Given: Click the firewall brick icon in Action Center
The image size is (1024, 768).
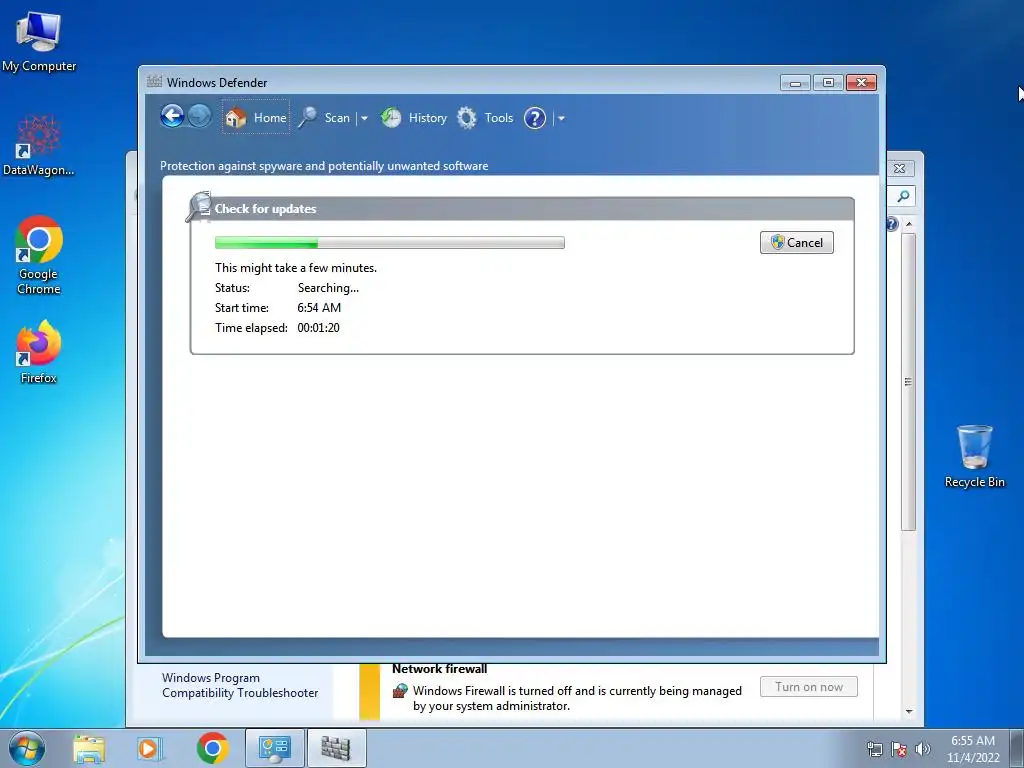Looking at the screenshot, I should (400, 691).
